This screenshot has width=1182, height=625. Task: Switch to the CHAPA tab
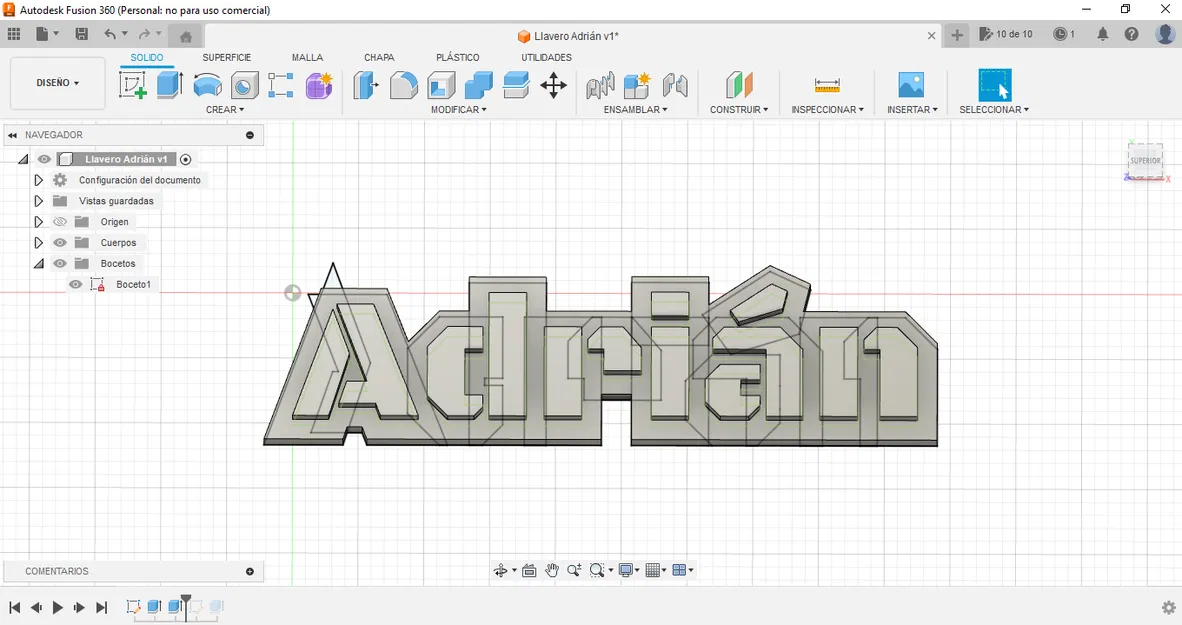[379, 57]
